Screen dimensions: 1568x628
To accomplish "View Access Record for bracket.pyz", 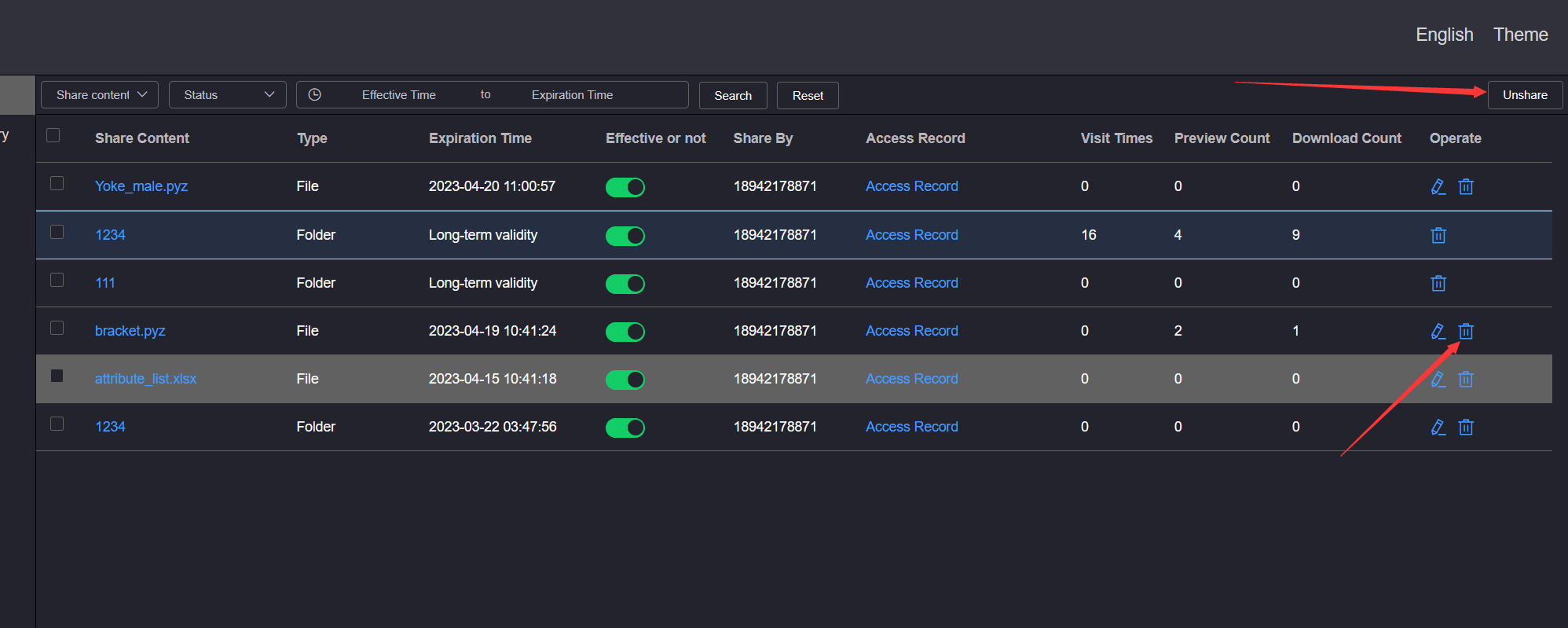I will tap(912, 331).
